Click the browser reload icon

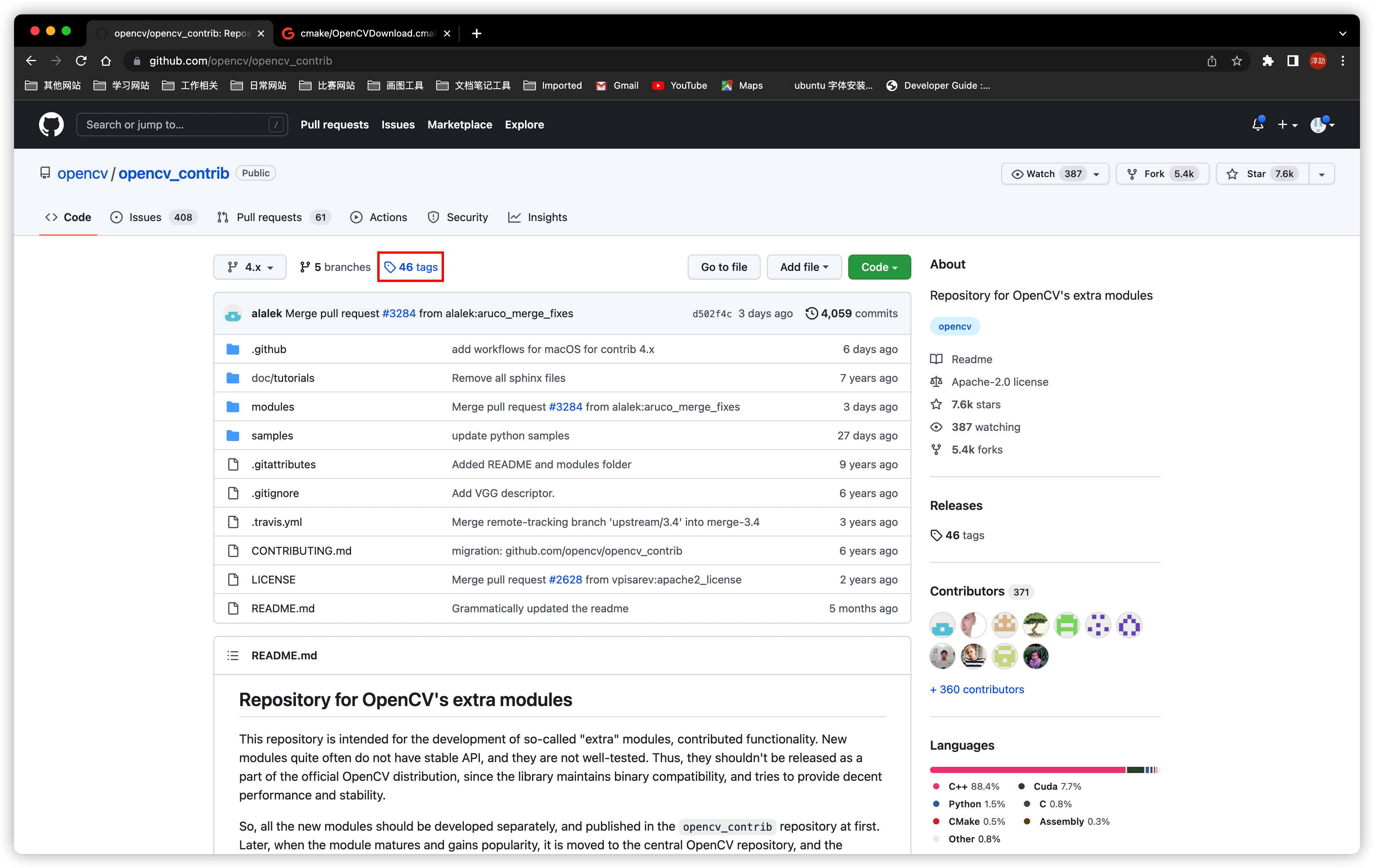coord(81,60)
